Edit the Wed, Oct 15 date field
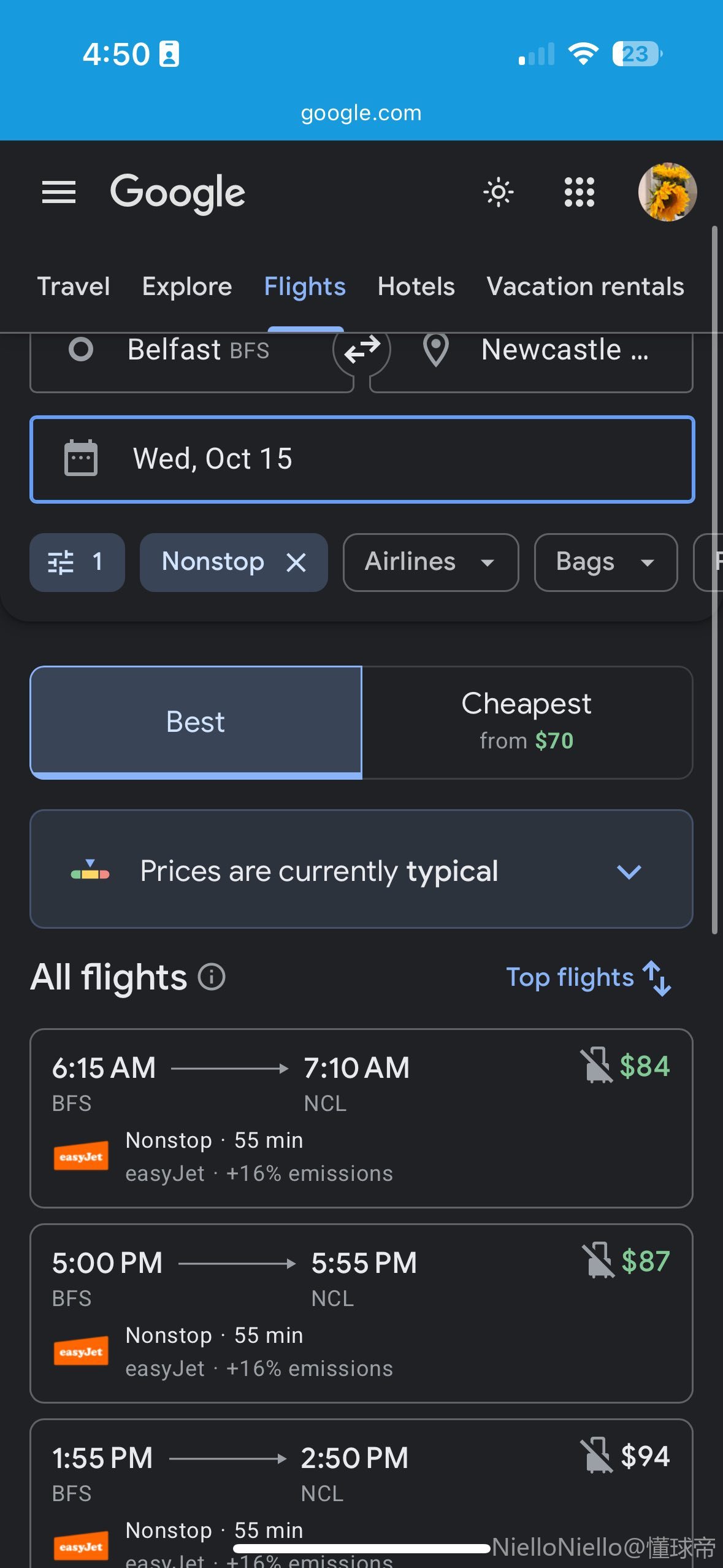Image resolution: width=723 pixels, height=1568 pixels. click(x=361, y=459)
